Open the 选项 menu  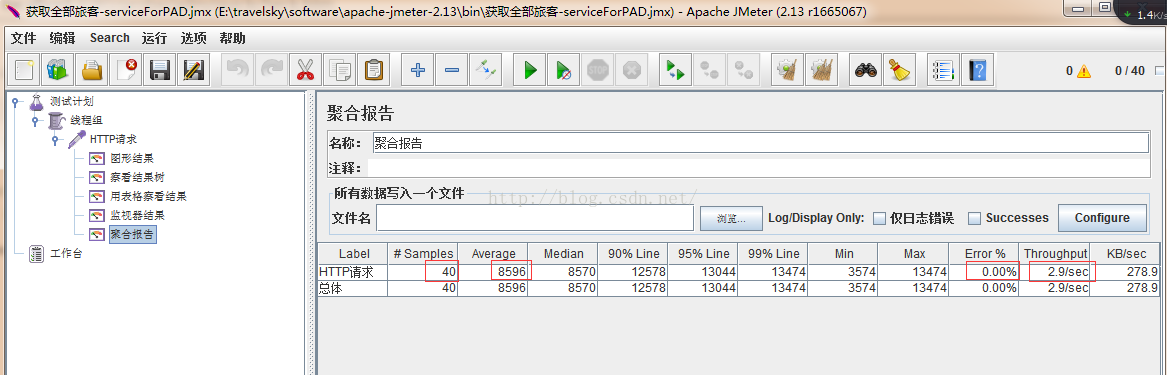point(194,38)
